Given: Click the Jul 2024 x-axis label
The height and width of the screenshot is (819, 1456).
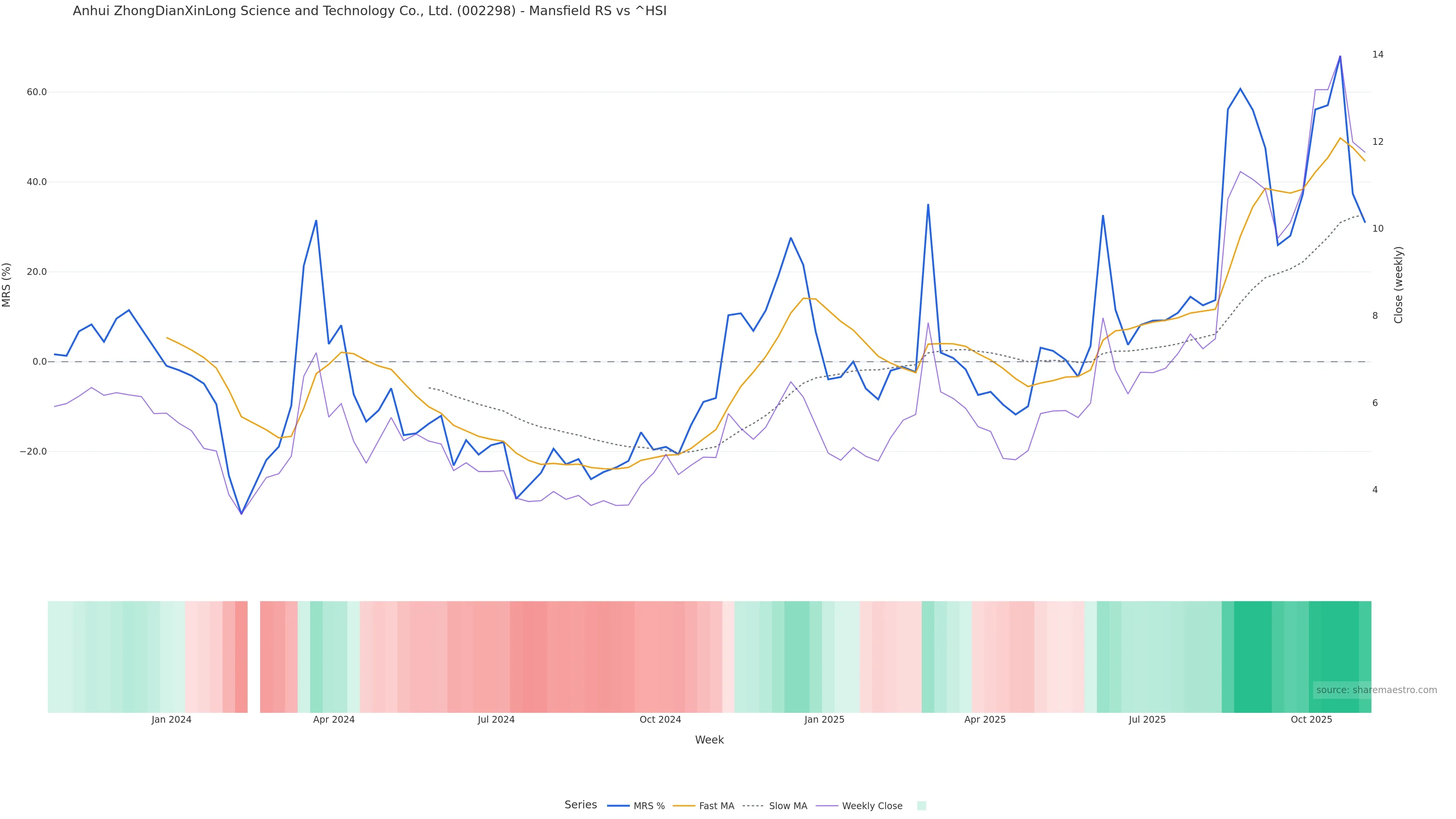Looking at the screenshot, I should pos(496,720).
